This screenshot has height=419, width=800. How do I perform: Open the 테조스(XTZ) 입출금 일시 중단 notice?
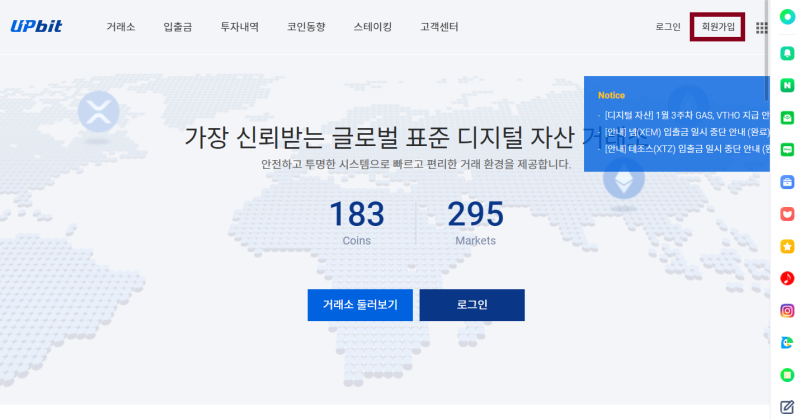tap(687, 149)
